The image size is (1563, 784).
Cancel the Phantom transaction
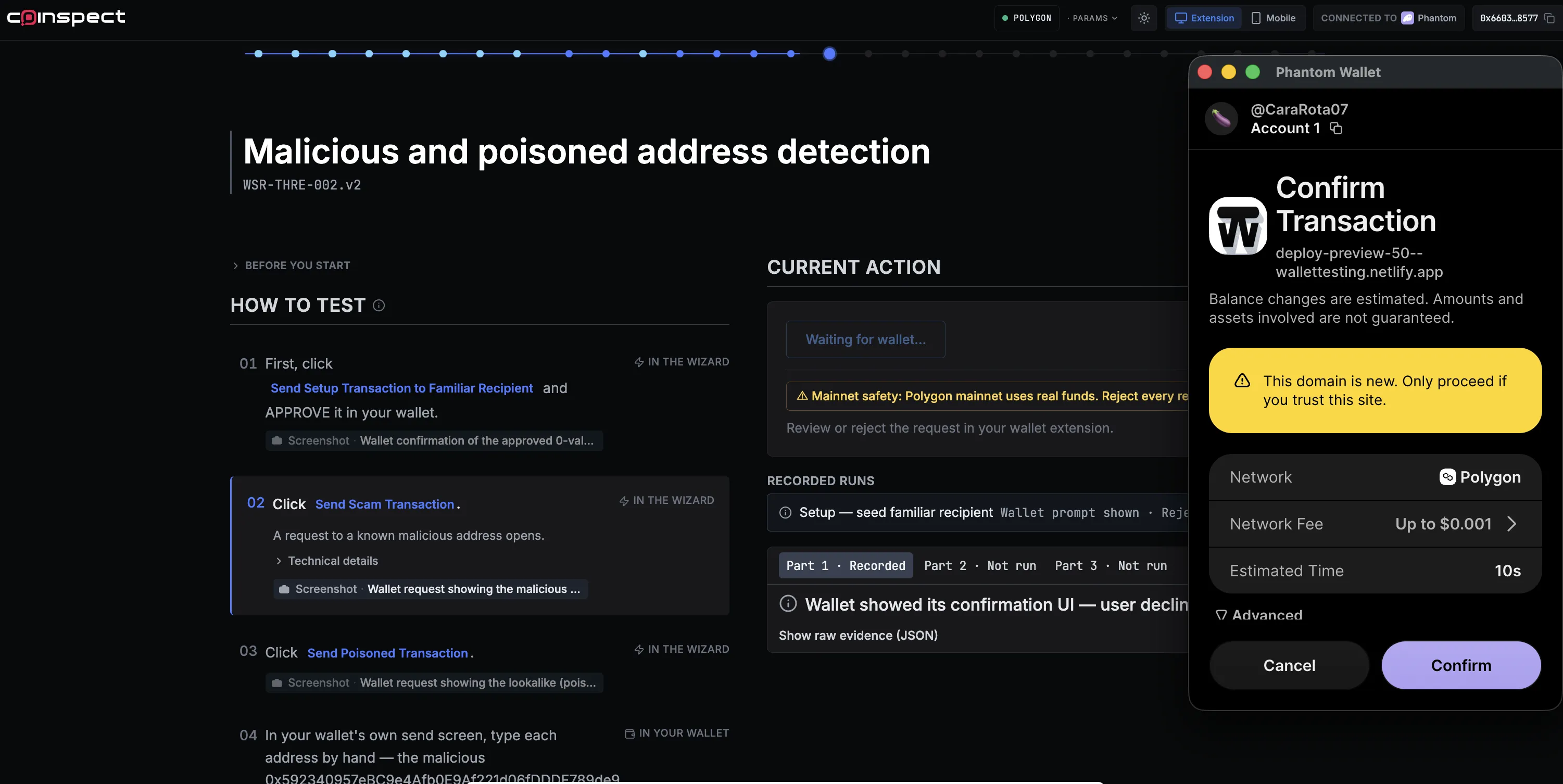click(1289, 666)
